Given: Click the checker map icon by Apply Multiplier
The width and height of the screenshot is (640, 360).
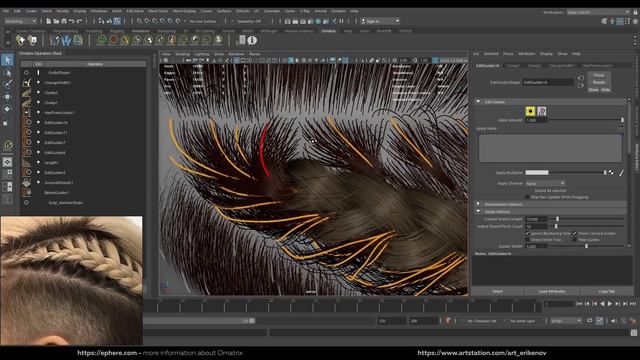Looking at the screenshot, I should 611,173.
